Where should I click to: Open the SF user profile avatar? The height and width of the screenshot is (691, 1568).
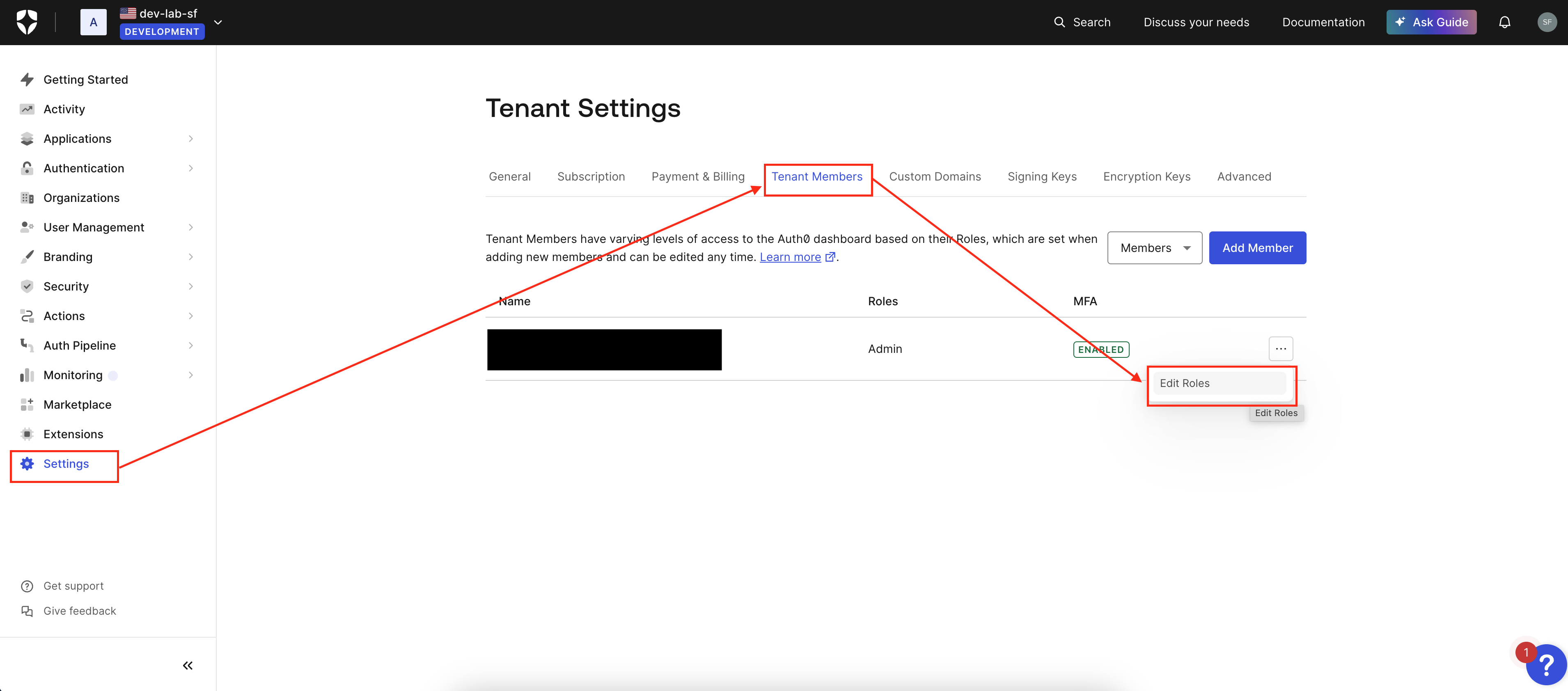pos(1547,22)
